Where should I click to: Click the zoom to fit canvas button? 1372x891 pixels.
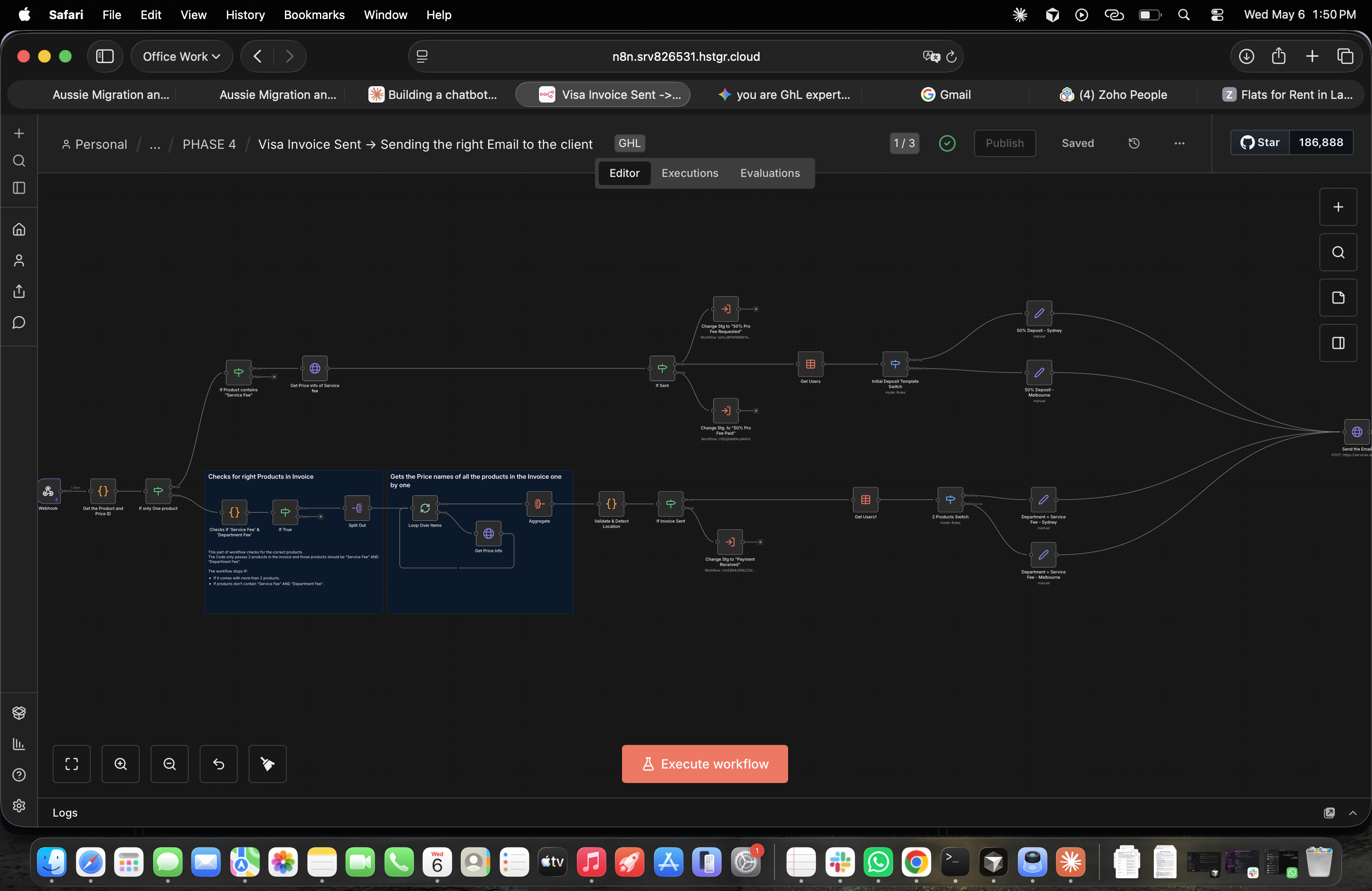coord(72,764)
